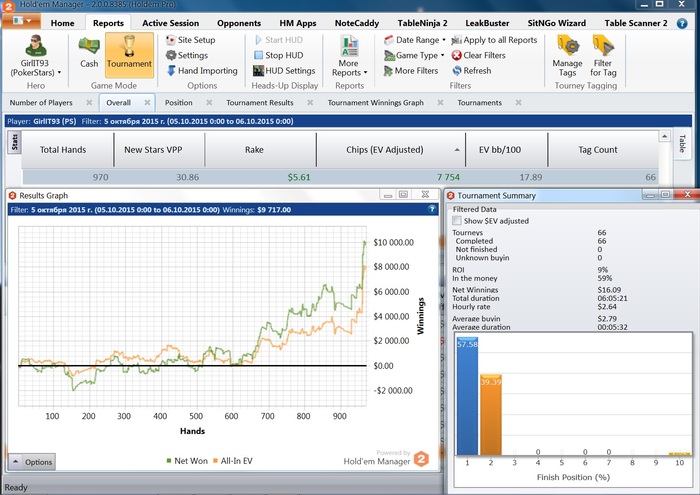
Task: Select the Tournament trophy icon
Action: (129, 46)
